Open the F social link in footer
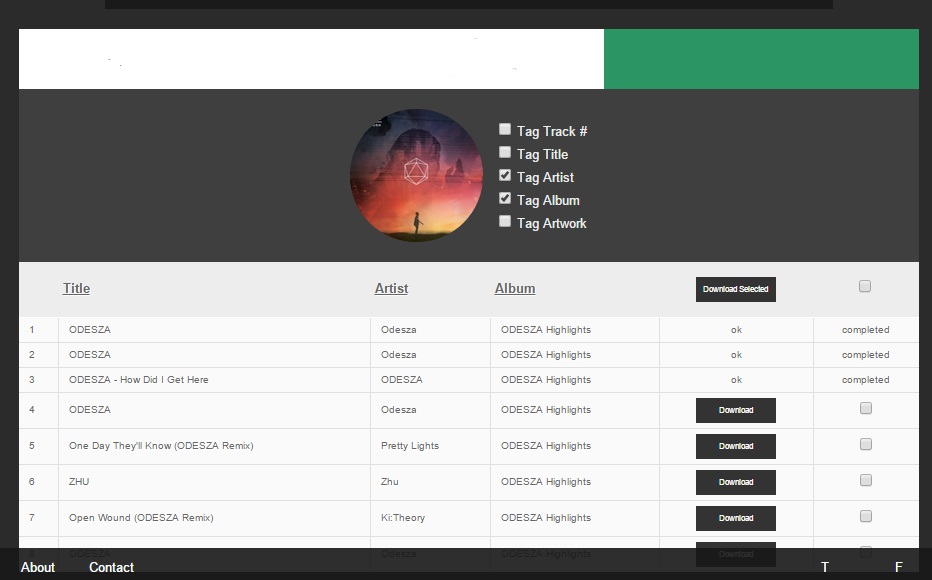 899,568
